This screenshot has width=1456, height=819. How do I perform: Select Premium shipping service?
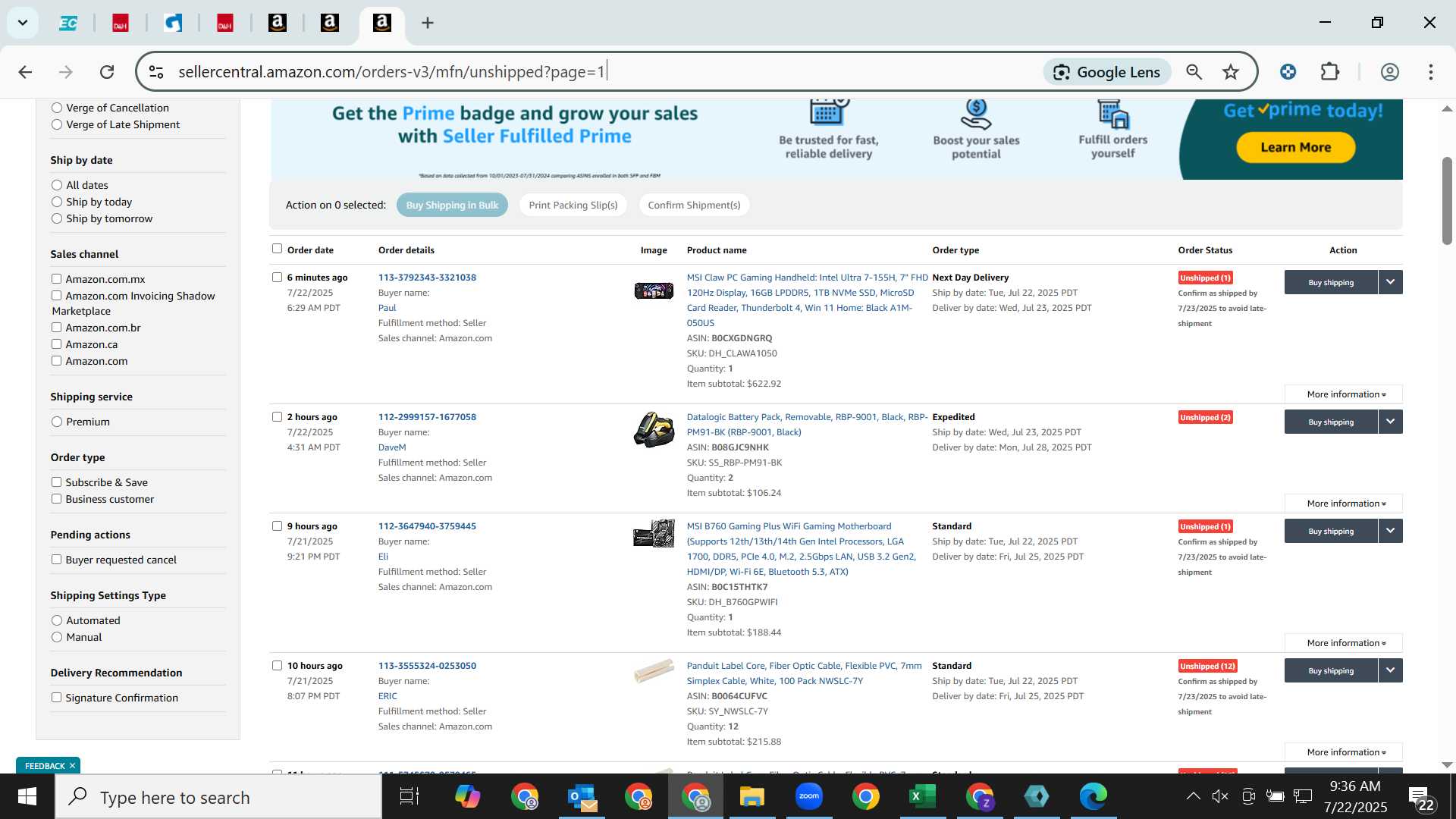57,422
